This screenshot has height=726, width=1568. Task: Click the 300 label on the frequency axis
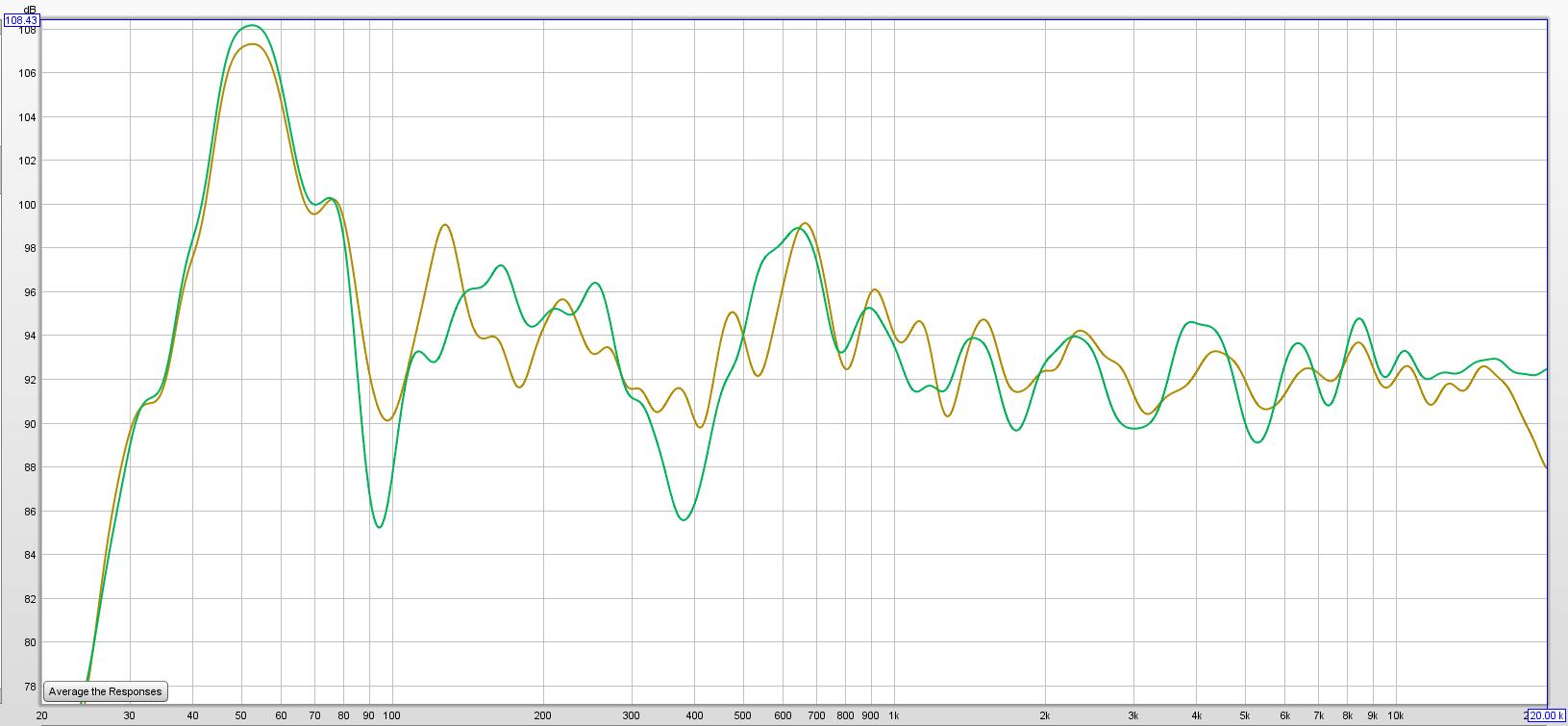coord(632,715)
